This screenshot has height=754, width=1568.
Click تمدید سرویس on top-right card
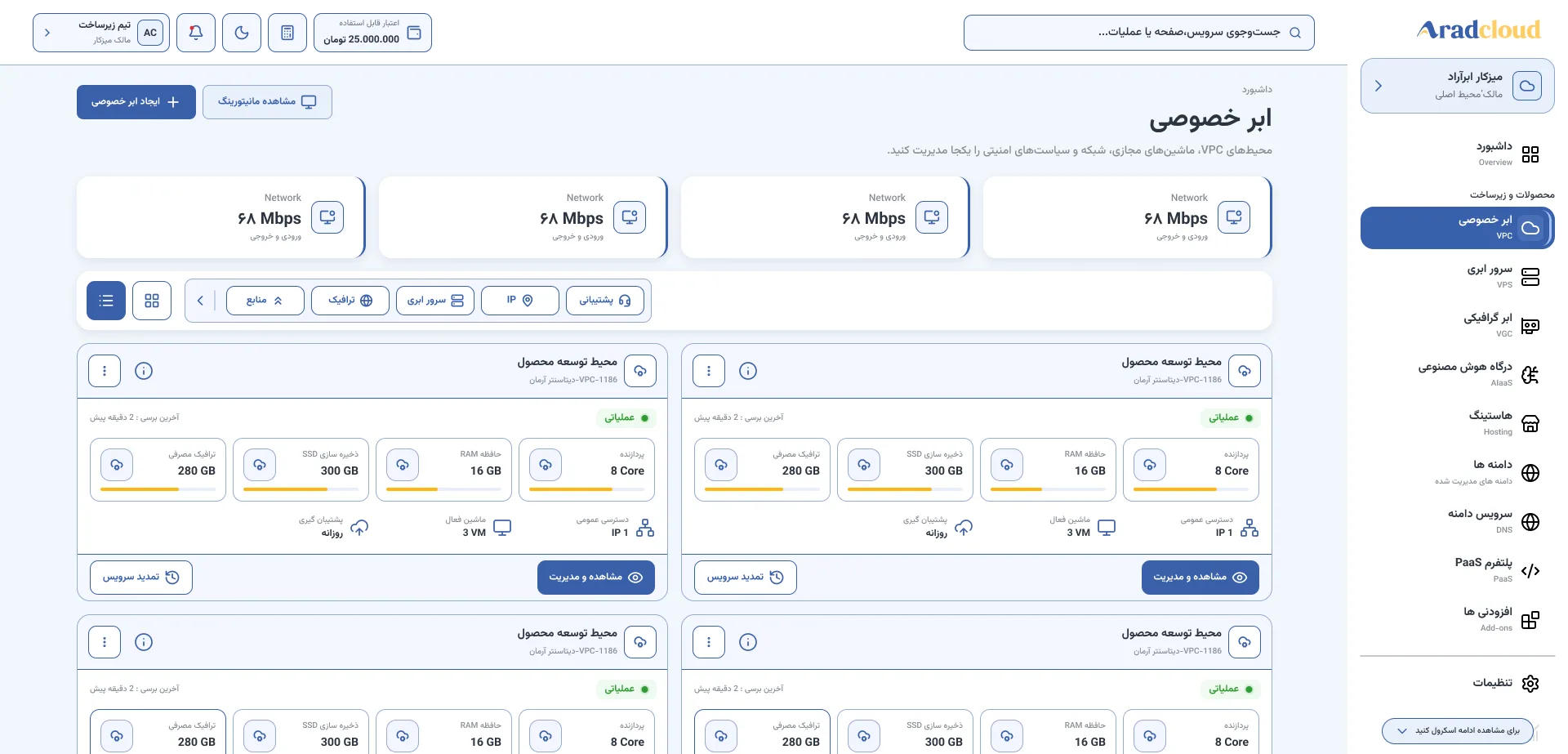(x=746, y=578)
